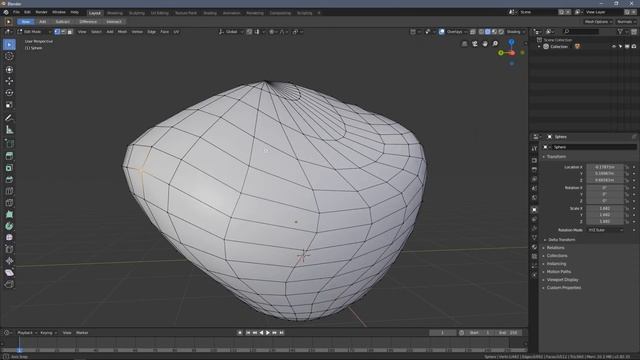This screenshot has width=640, height=360.
Task: Click the Subtract selection mode button
Action: click(62, 22)
